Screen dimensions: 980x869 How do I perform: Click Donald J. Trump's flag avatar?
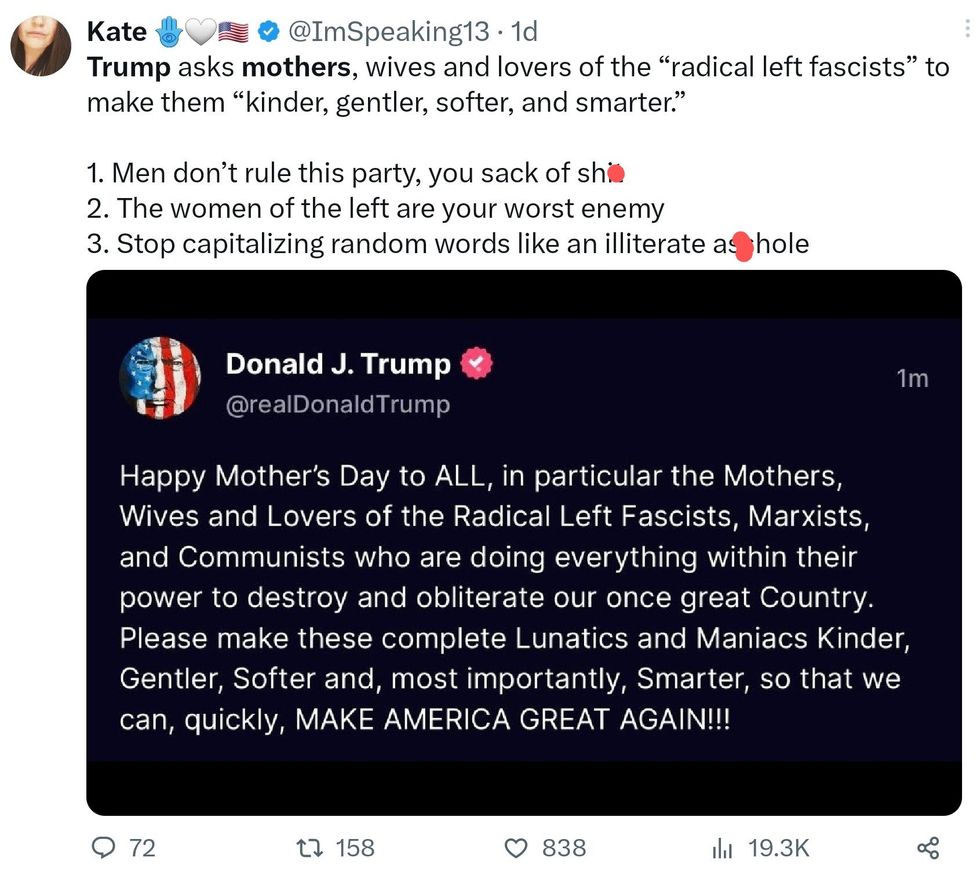160,378
